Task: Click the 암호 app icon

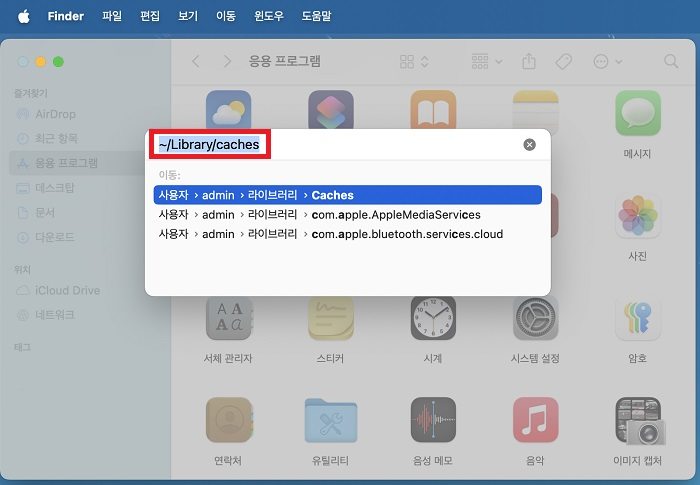Action: (638, 318)
